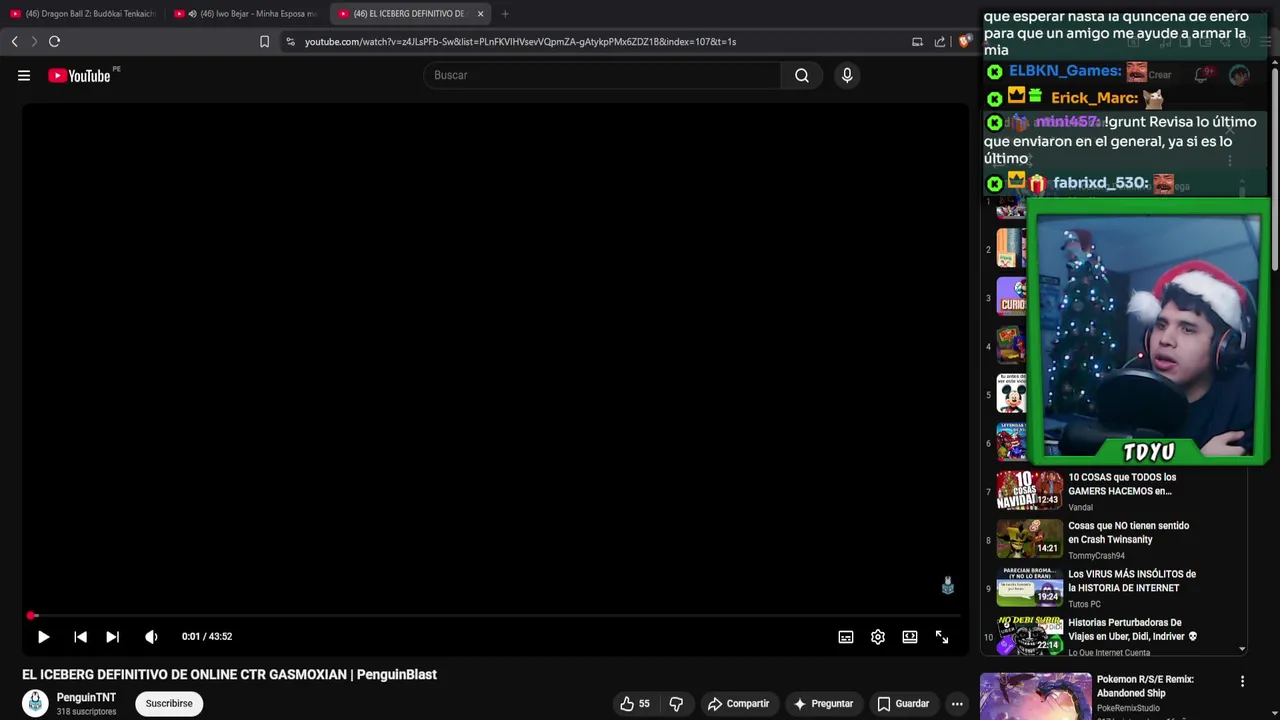Image resolution: width=1280 pixels, height=720 pixels.
Task: Skip to the previous playlist video
Action: tap(80, 637)
